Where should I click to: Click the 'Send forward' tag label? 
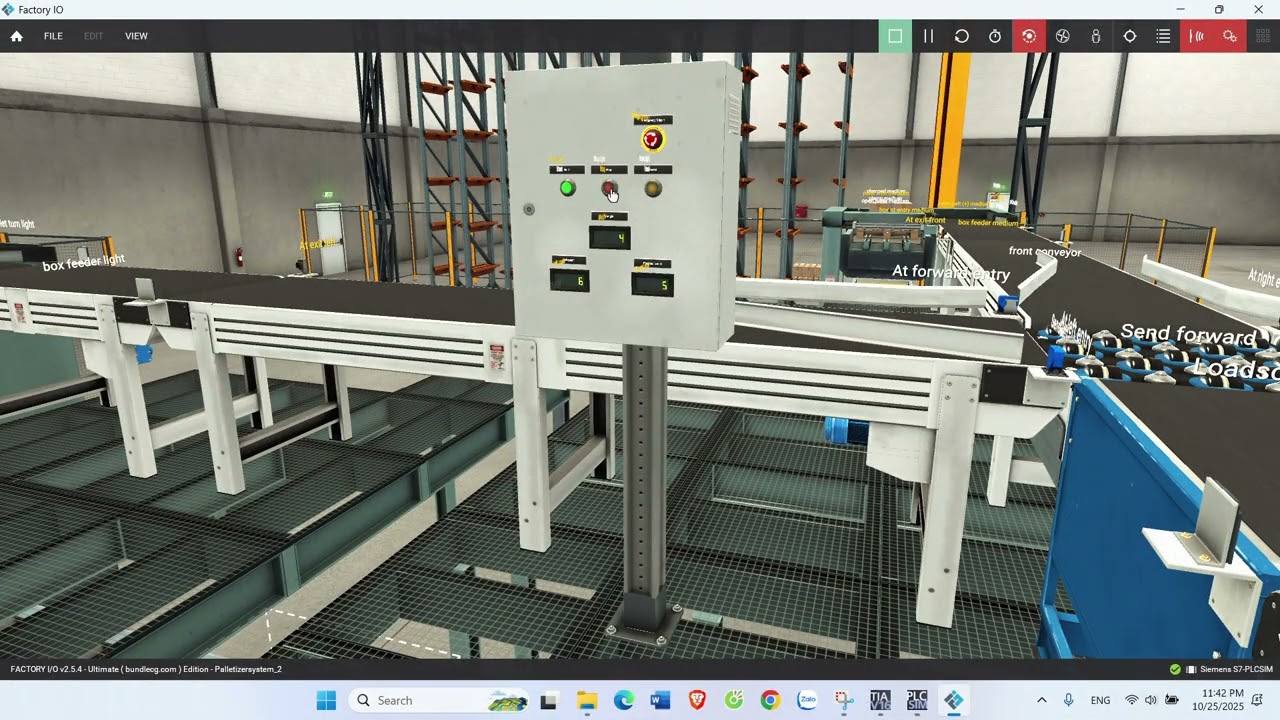coord(1188,335)
